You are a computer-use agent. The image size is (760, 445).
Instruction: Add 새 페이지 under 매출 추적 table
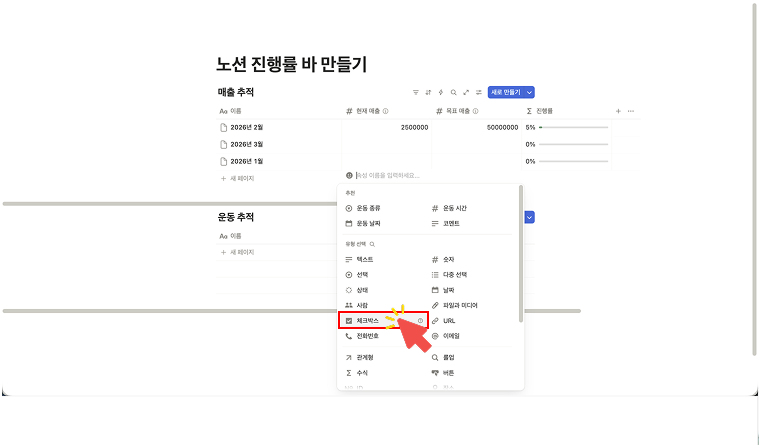[238, 178]
